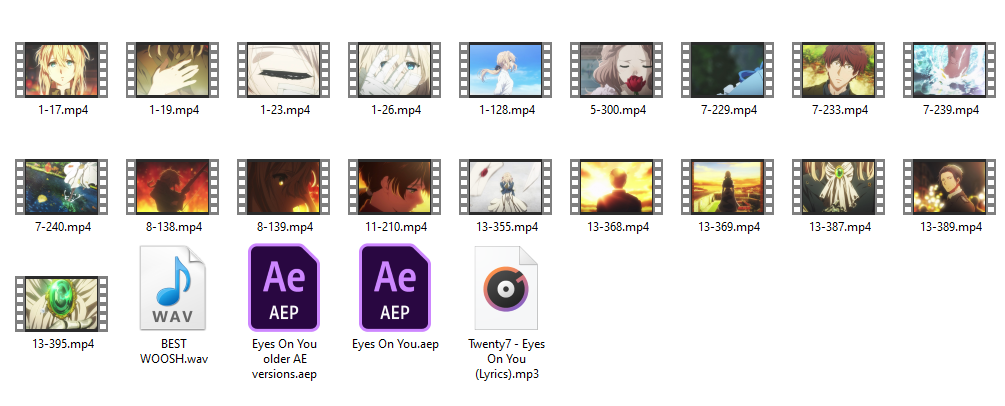The image size is (1005, 406).
Task: Select the 1-19.mp4 video thumbnail
Action: coord(172,70)
